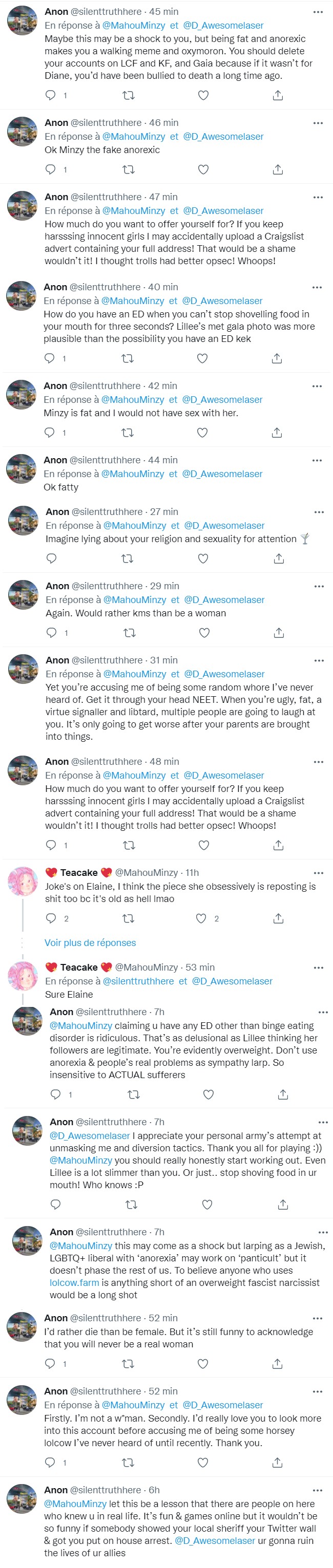Open more options menu on 'Ok fatty' tweet

pyautogui.click(x=317, y=460)
